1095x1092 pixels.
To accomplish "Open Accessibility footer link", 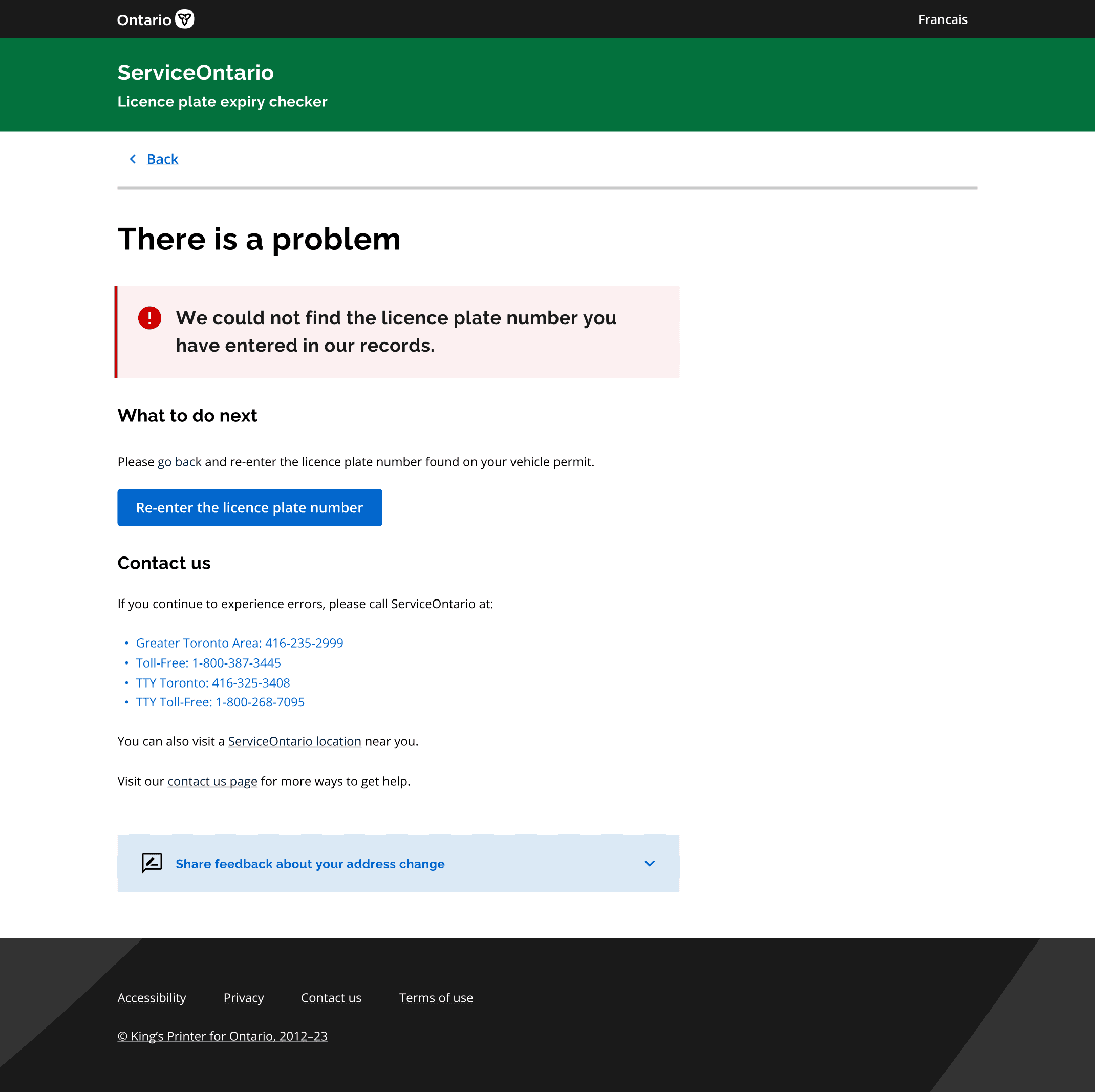I will [x=152, y=997].
